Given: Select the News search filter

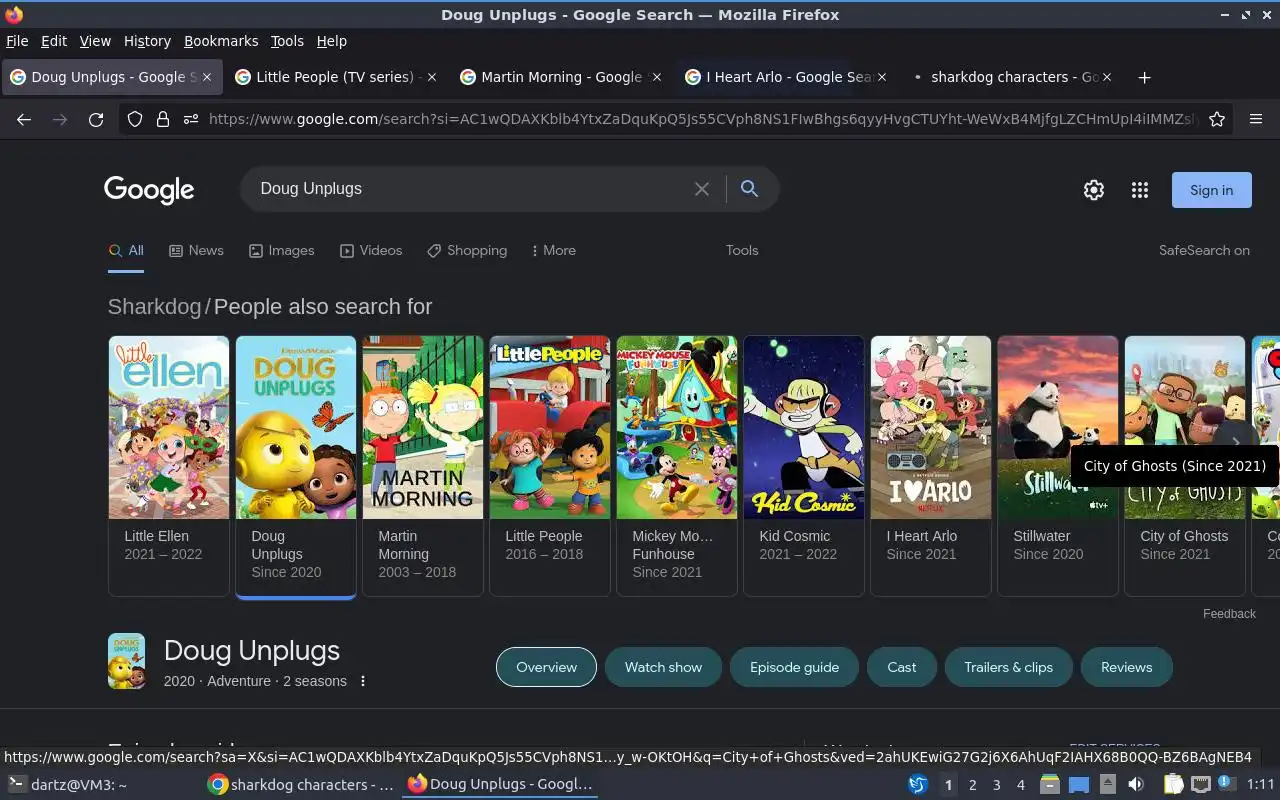Looking at the screenshot, I should point(196,251).
